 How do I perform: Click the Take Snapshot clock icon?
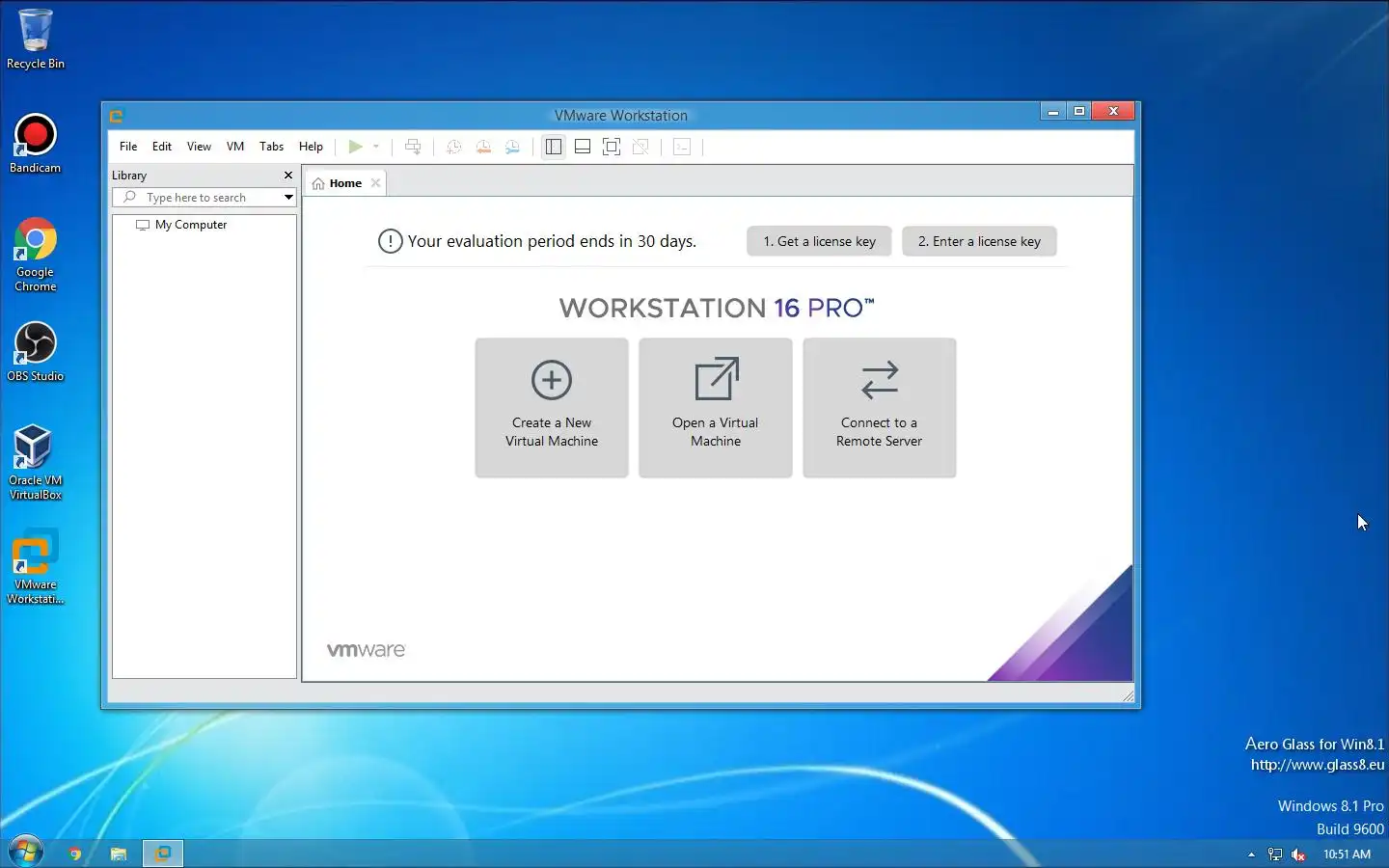(453, 147)
